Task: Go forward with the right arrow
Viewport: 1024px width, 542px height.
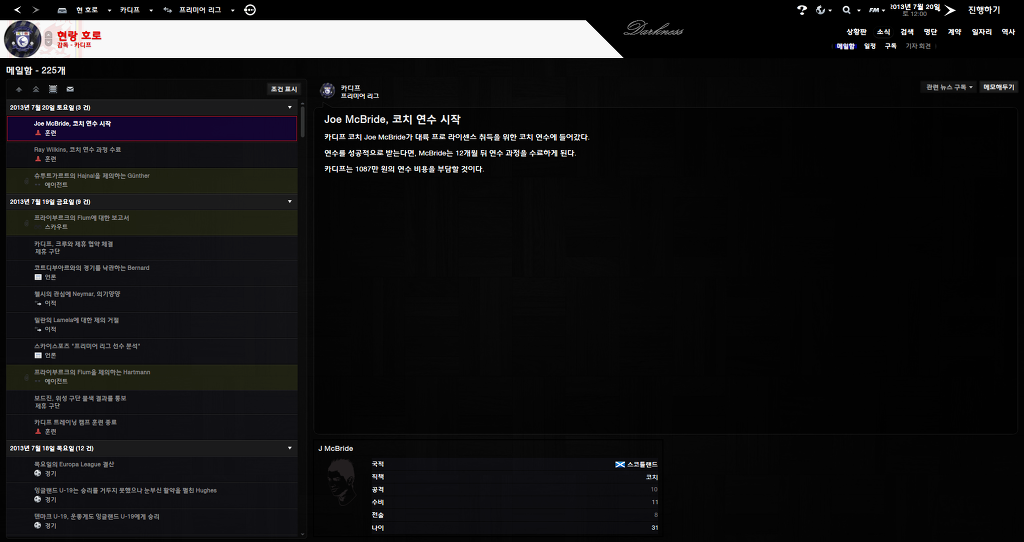Action: click(35, 10)
